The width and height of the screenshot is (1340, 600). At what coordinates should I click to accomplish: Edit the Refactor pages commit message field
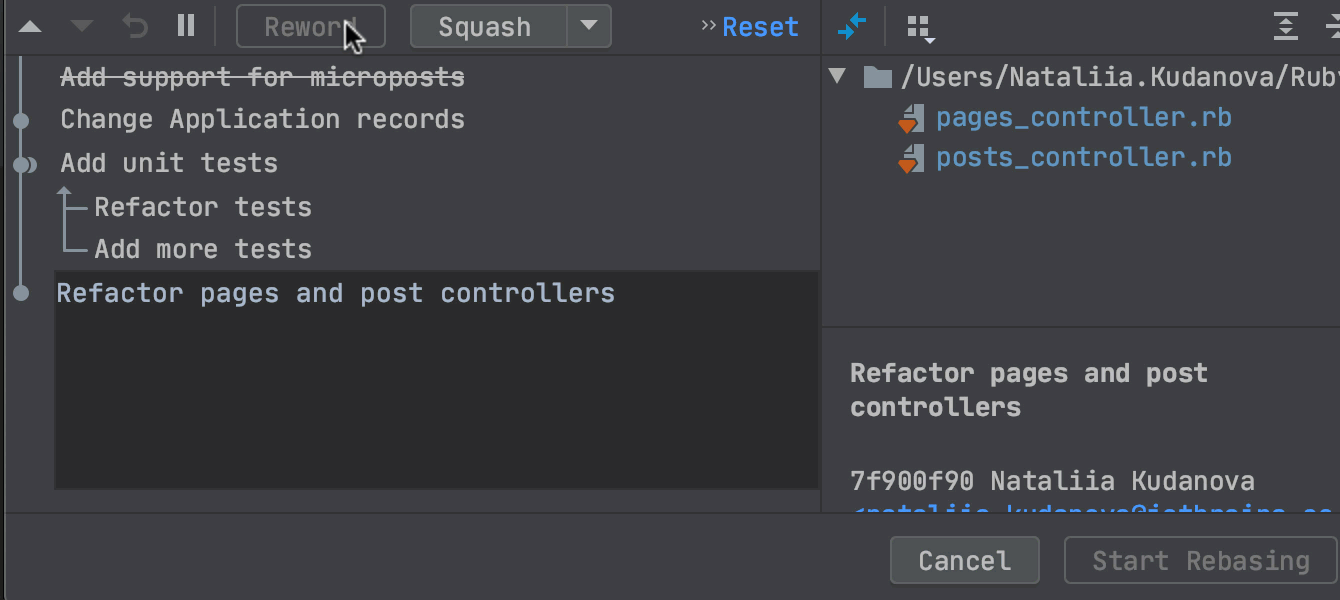pos(436,380)
